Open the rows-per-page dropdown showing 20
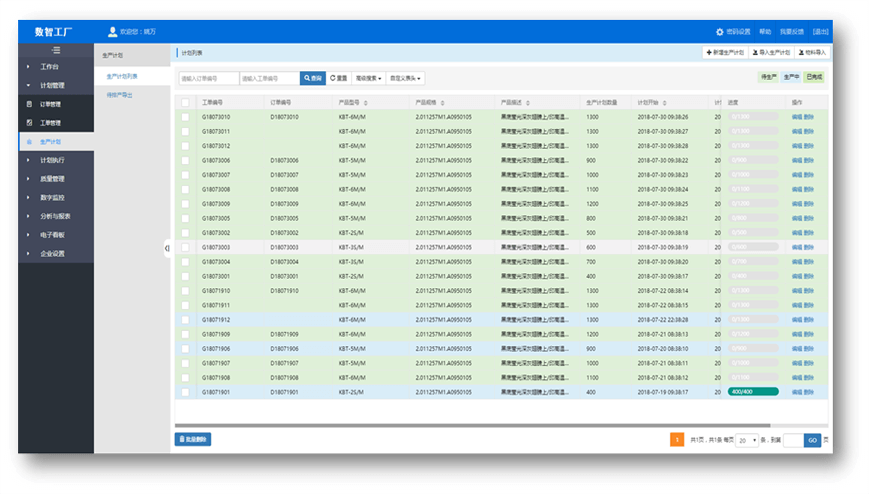Image resolution: width=869 pixels, height=494 pixels. coord(747,440)
